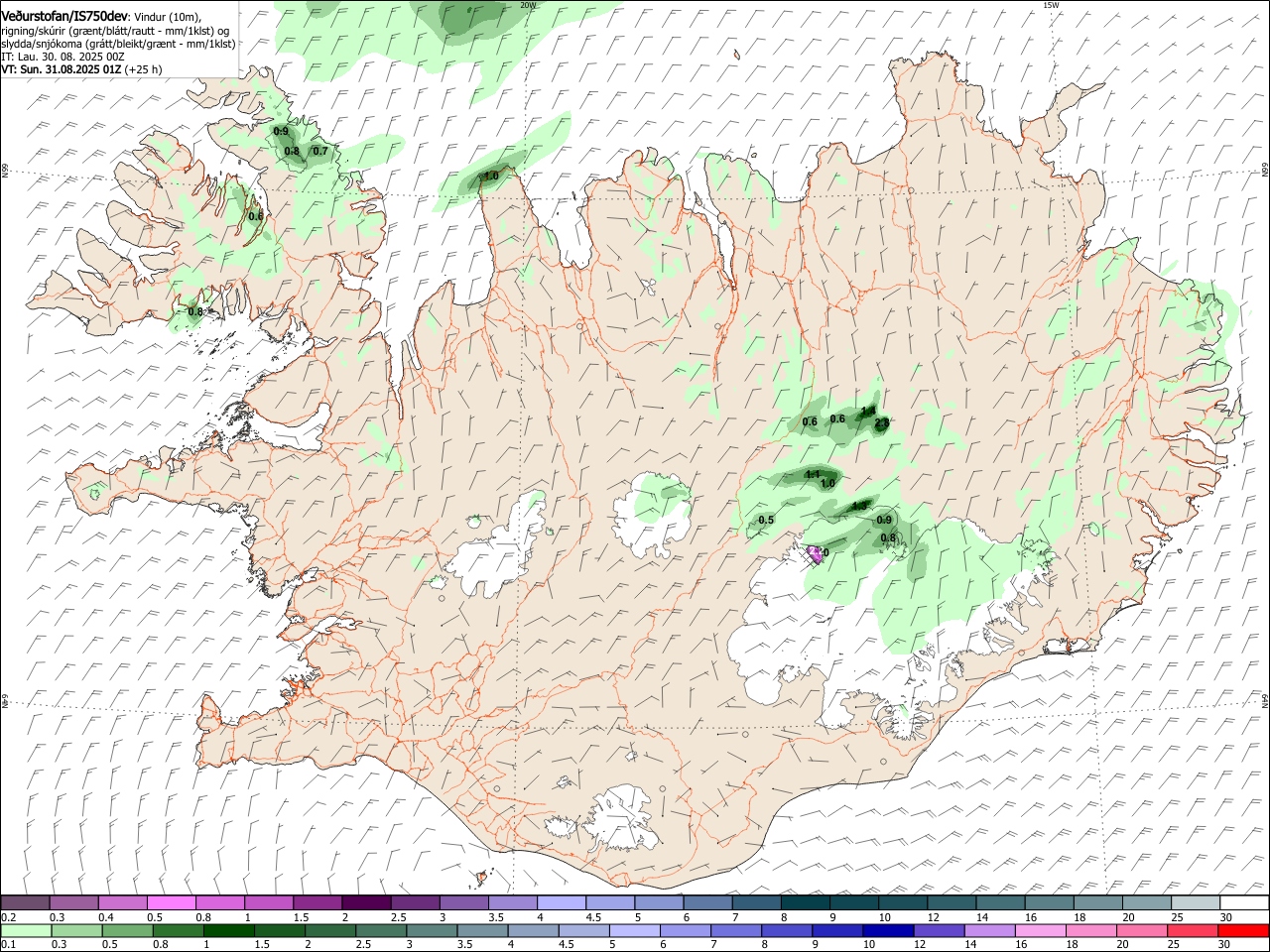The width and height of the screenshot is (1270, 952).
Task: Click the 1.4 precipitation value on map
Action: pyautogui.click(x=868, y=411)
